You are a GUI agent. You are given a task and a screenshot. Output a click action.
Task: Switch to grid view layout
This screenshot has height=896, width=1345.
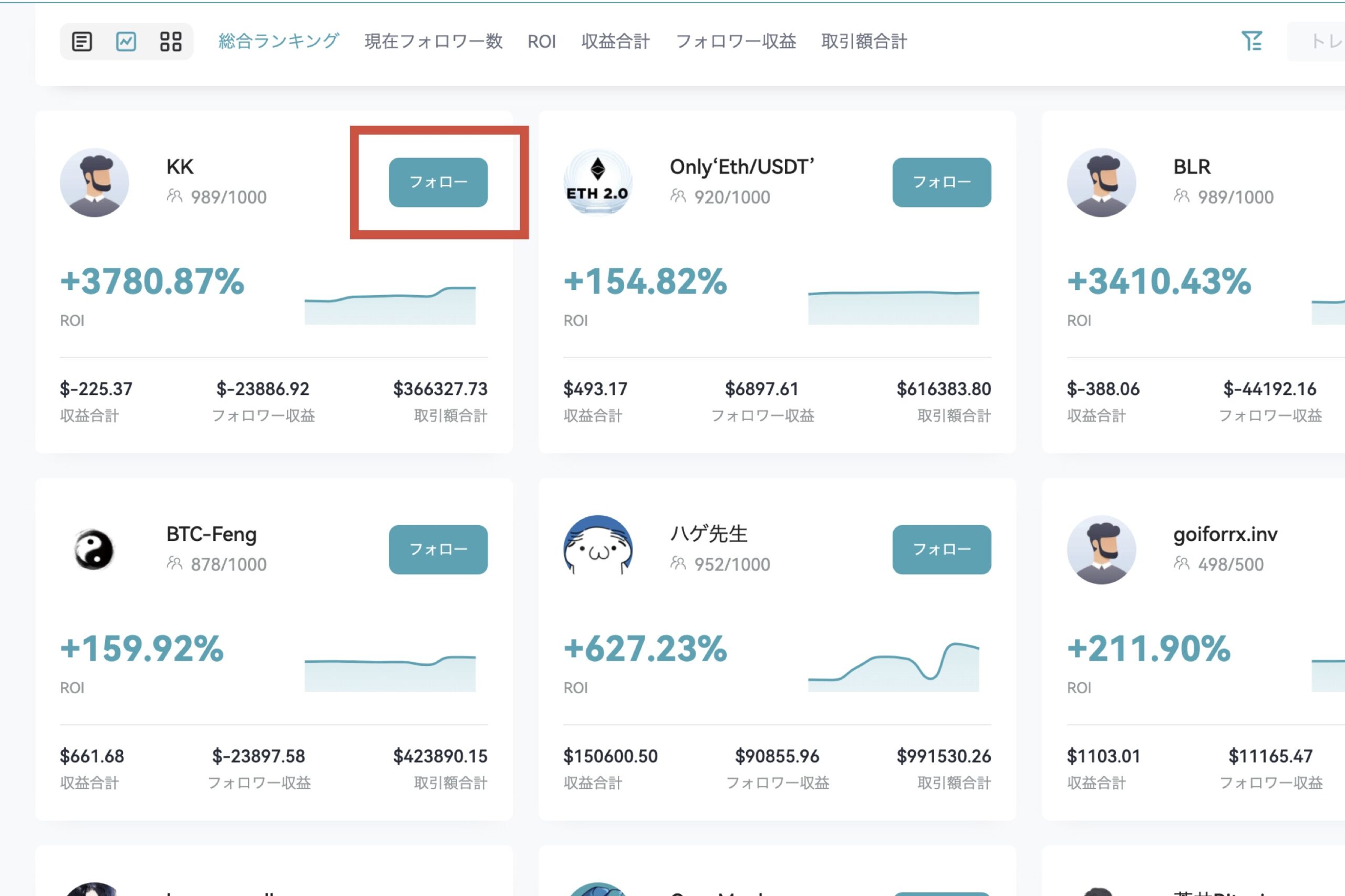tap(171, 40)
